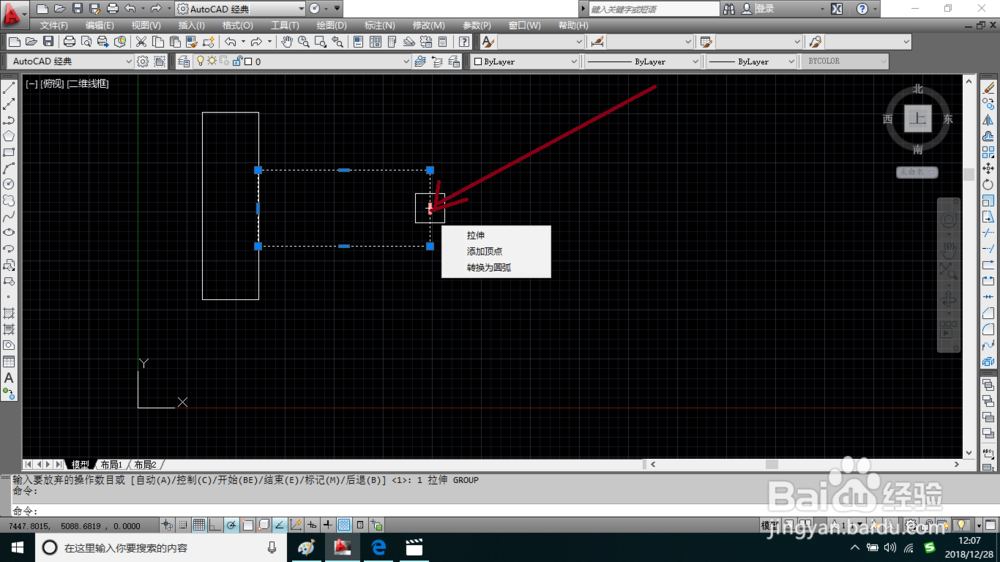Switch to the 布局1 layout tab
This screenshot has height=562, width=1000.
[111, 464]
